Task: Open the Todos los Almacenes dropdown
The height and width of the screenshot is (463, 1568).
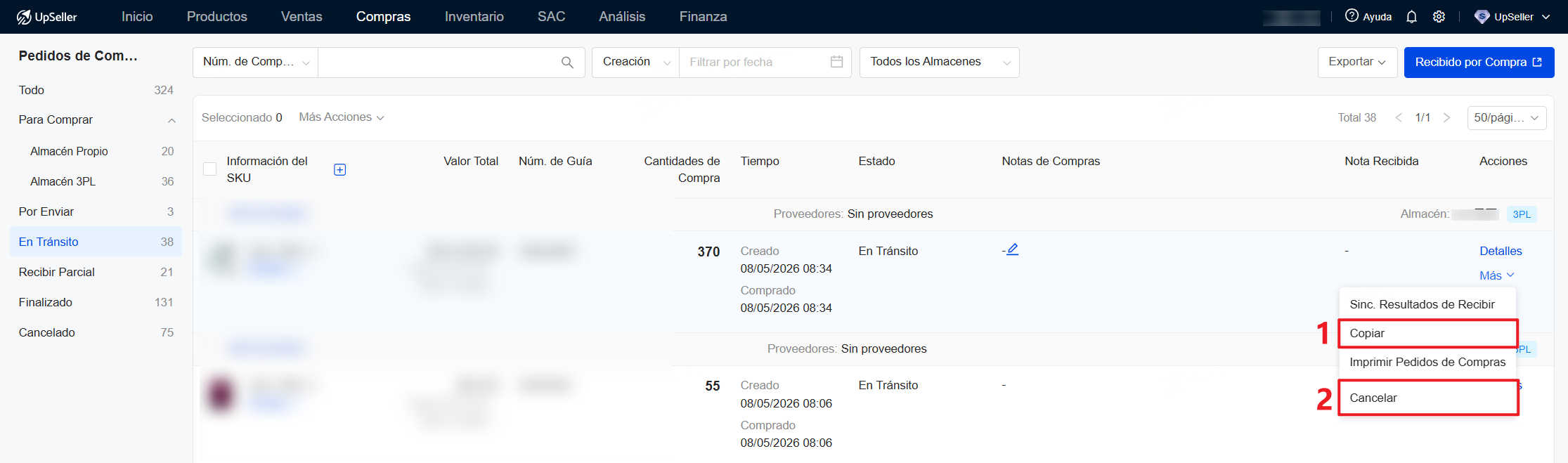Action: point(939,63)
